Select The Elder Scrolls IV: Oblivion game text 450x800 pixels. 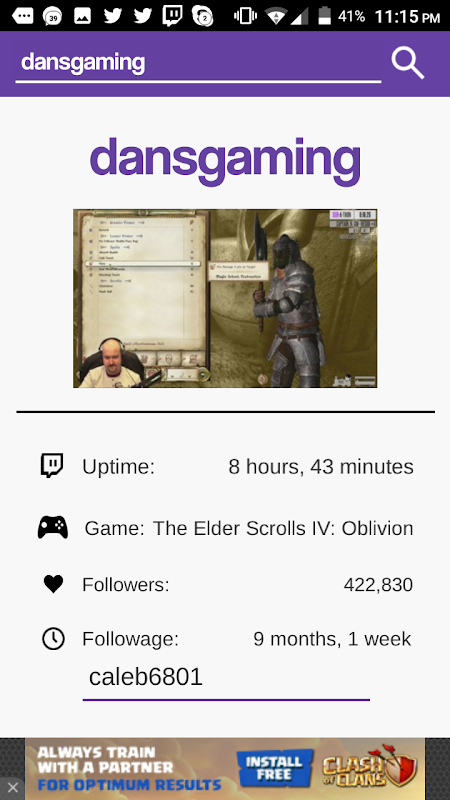(x=283, y=528)
